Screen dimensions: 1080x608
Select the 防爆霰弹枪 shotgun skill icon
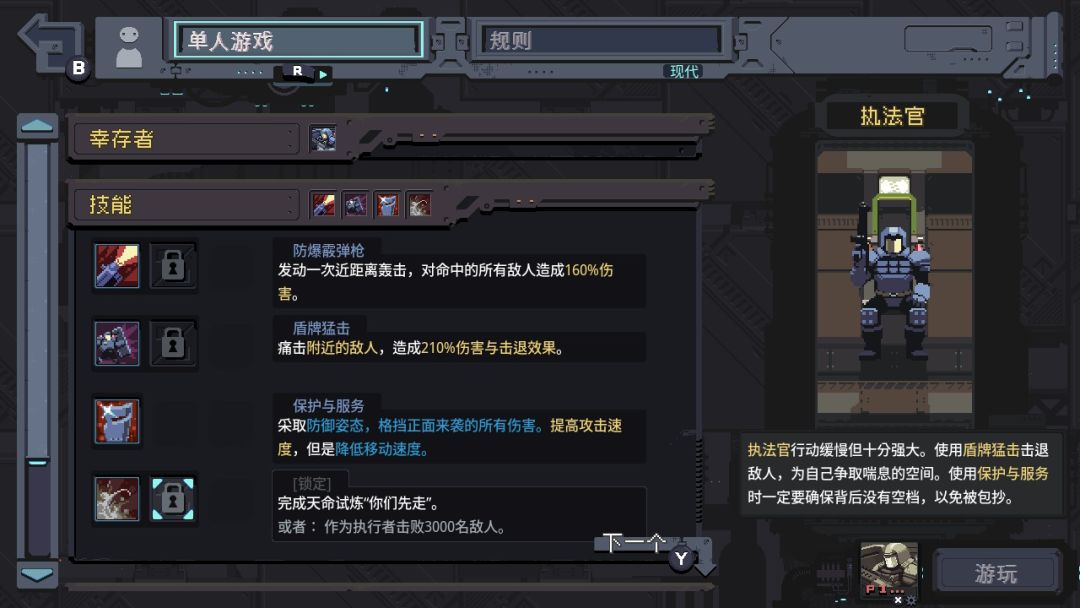point(117,266)
